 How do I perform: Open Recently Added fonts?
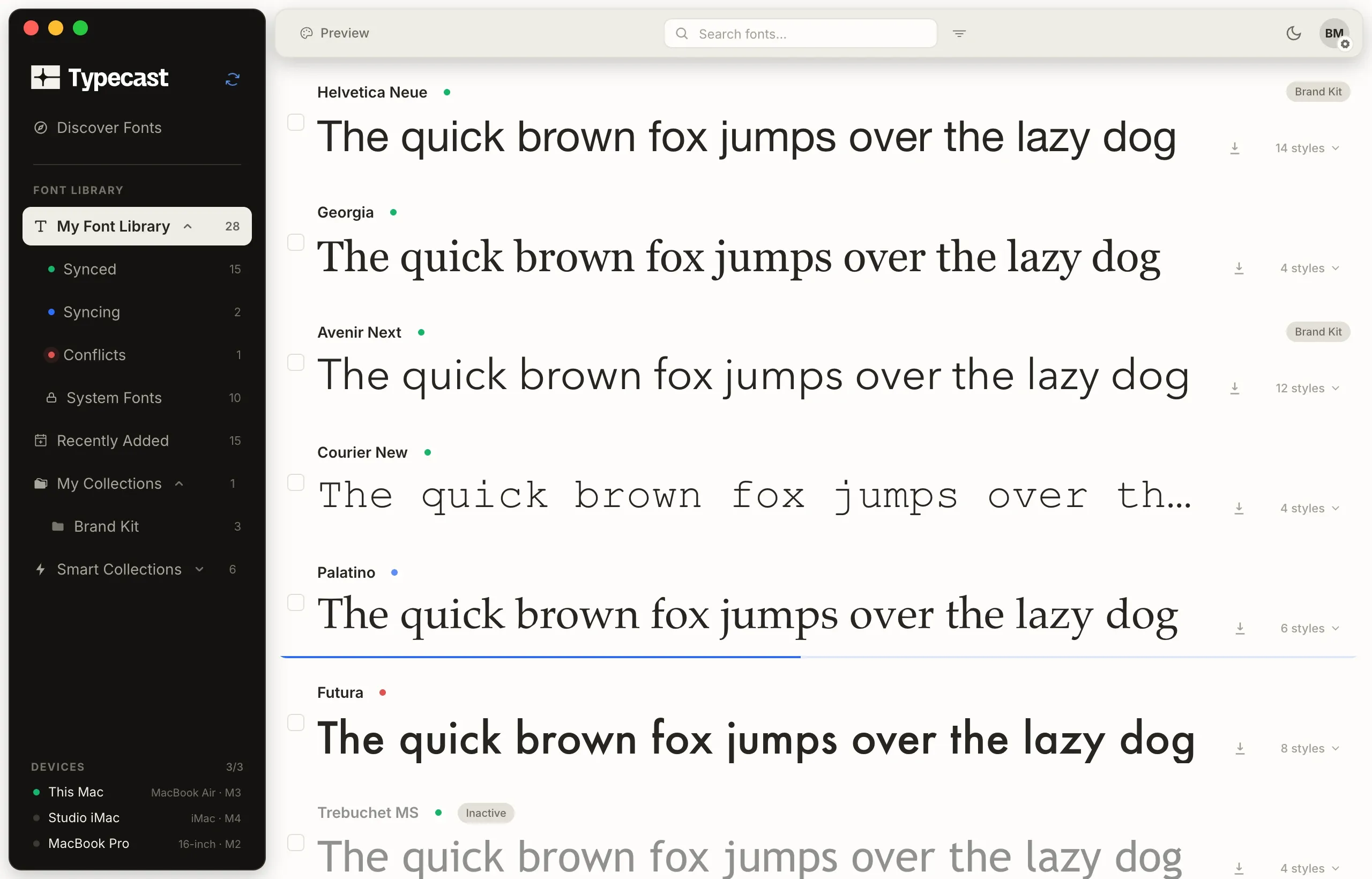point(137,441)
